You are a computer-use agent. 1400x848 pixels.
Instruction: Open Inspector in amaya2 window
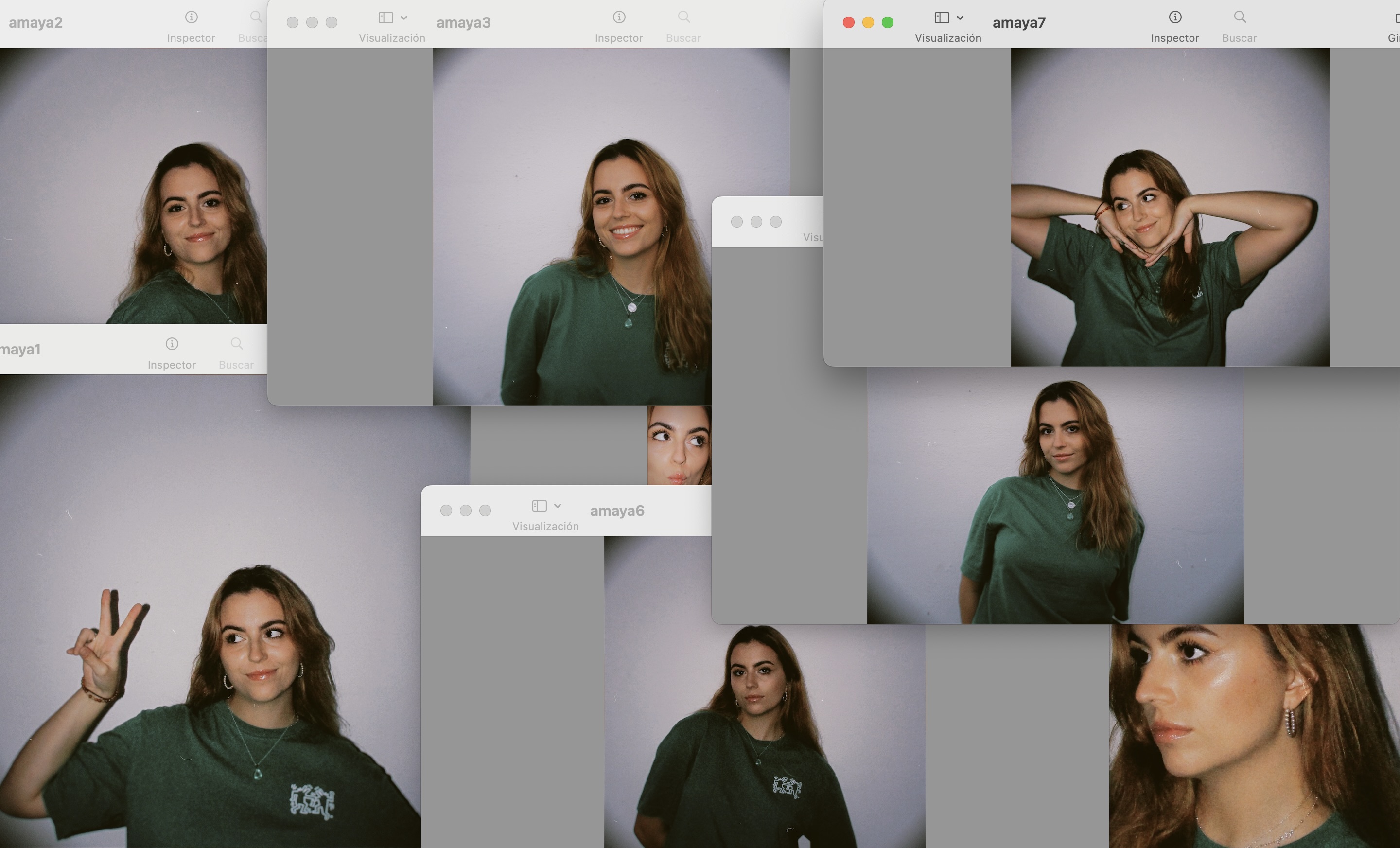pos(191,18)
